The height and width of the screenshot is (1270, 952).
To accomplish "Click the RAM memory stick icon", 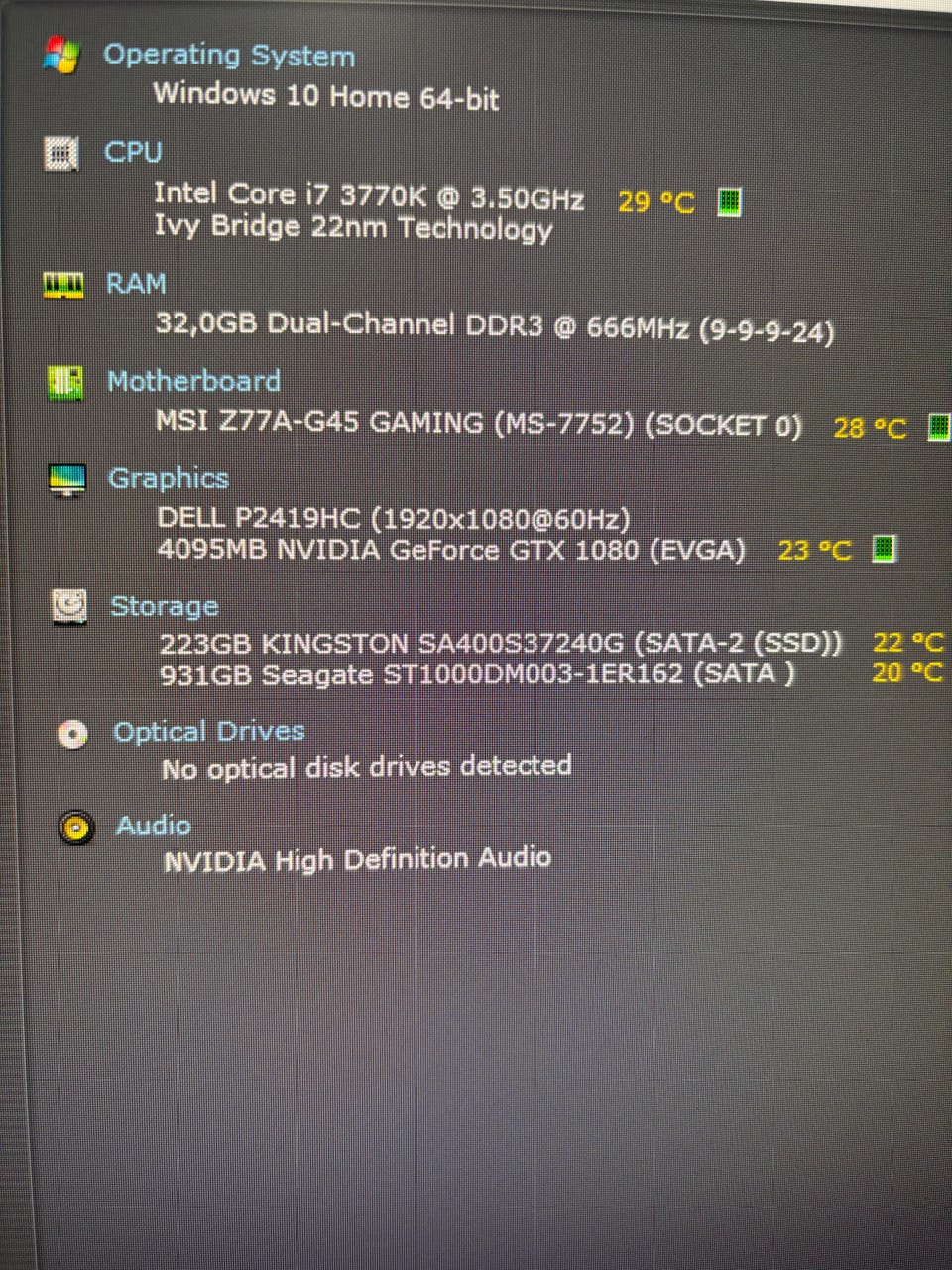I will (64, 285).
